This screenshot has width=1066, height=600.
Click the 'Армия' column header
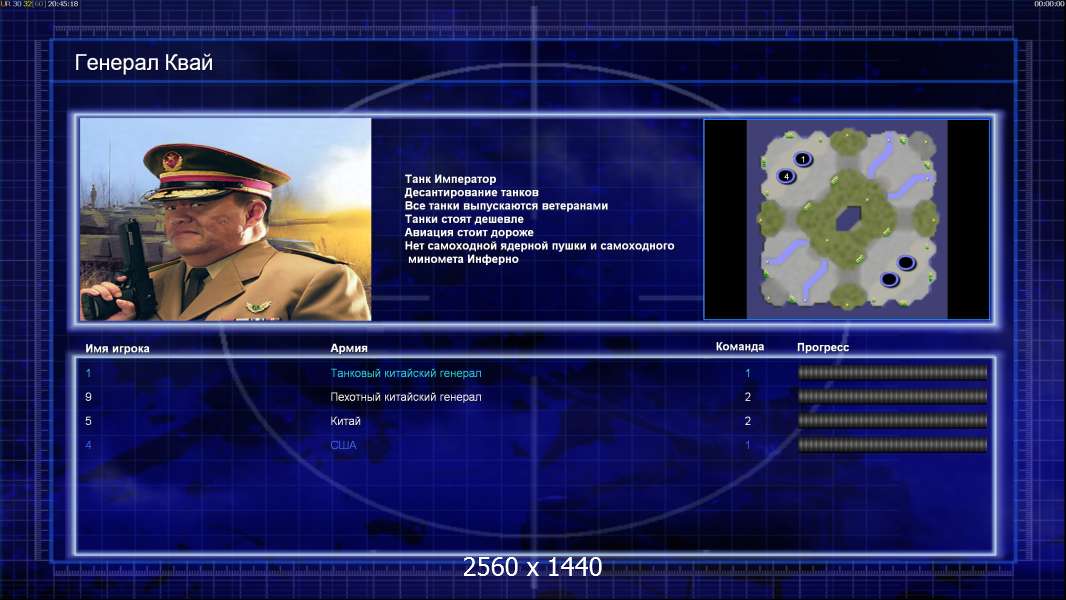point(349,348)
